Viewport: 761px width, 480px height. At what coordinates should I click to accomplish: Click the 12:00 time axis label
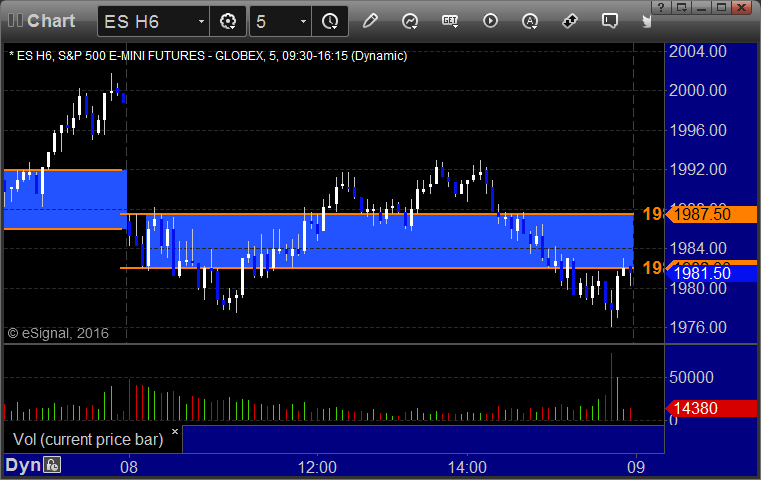(x=317, y=467)
